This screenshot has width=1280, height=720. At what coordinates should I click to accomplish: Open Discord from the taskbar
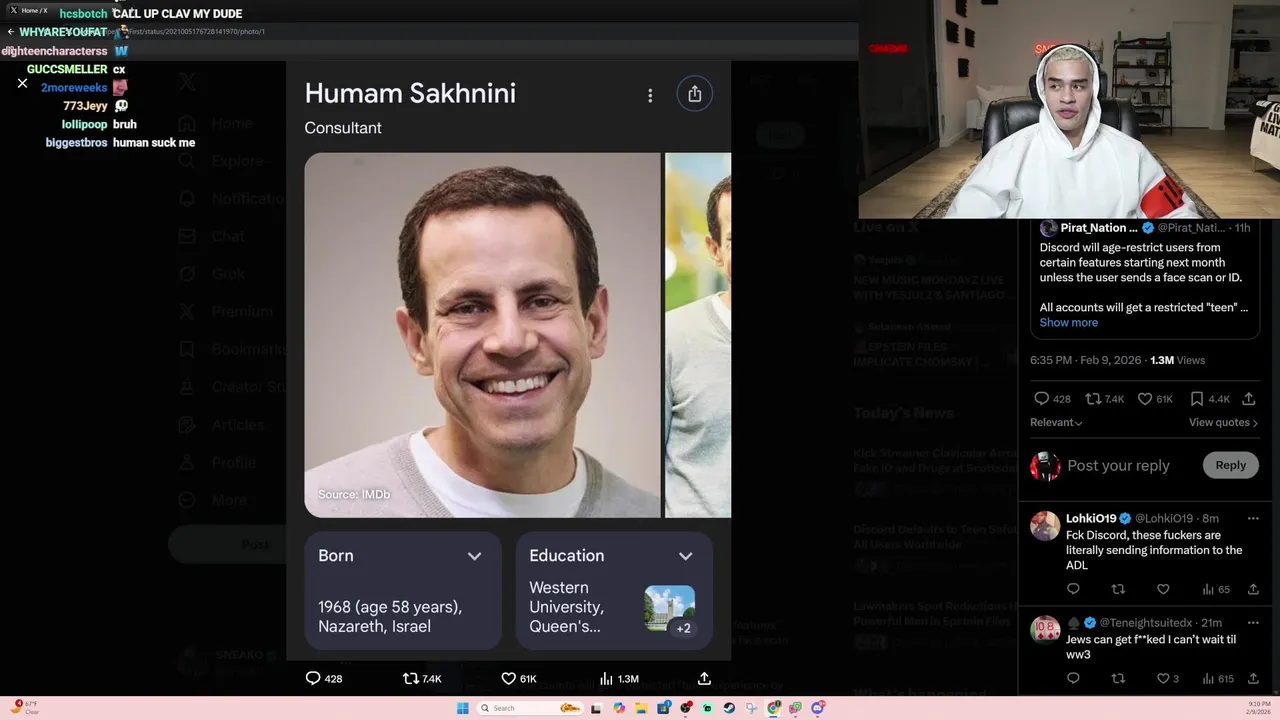(x=818, y=708)
